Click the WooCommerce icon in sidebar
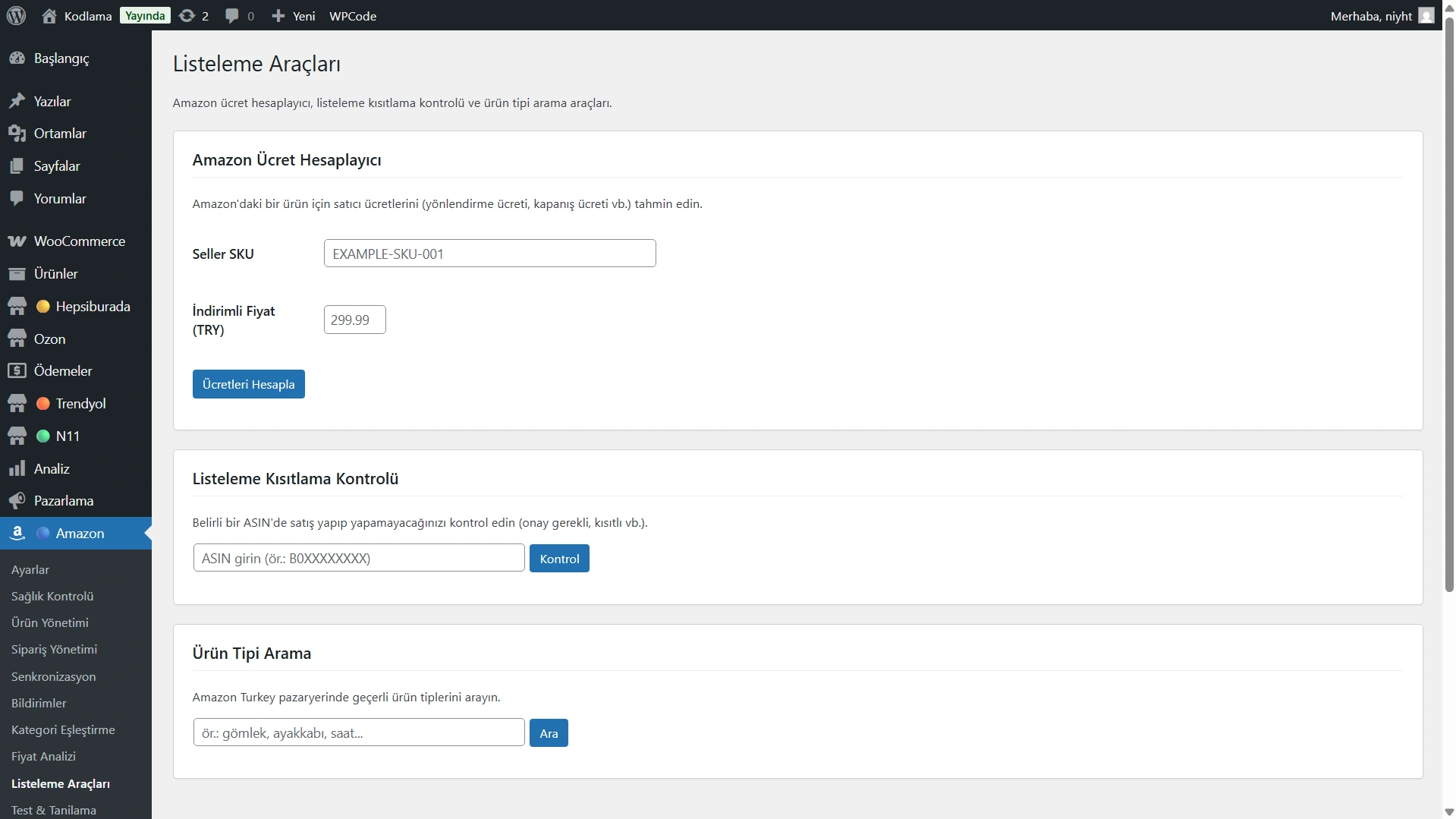 (17, 241)
